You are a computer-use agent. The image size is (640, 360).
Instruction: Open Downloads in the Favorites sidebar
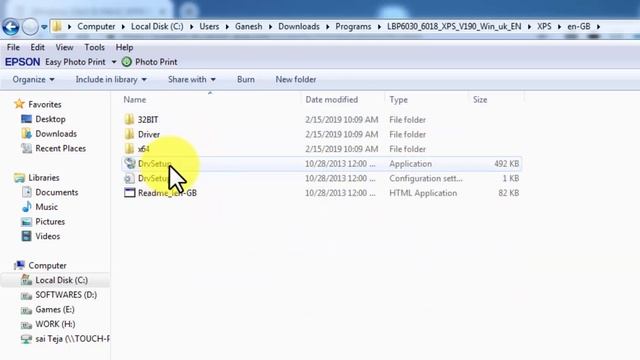tap(56, 134)
